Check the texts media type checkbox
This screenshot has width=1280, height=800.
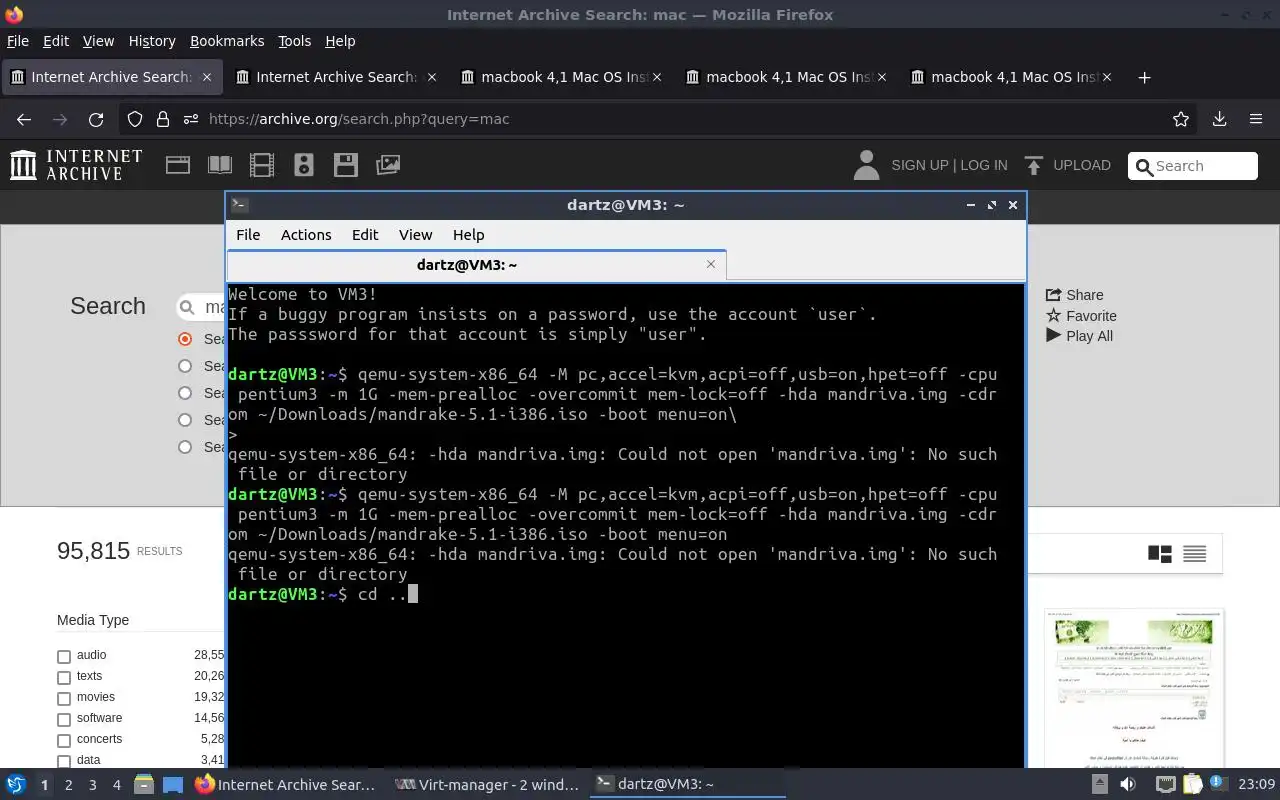(x=64, y=677)
